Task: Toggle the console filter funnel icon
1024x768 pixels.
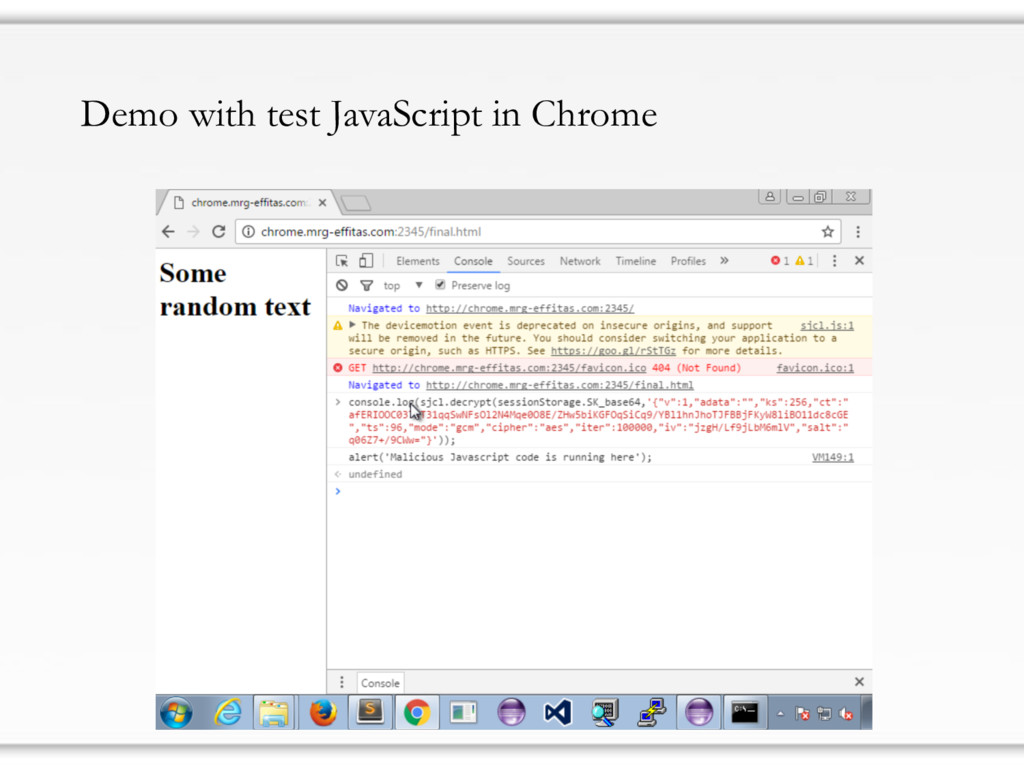Action: tap(366, 285)
